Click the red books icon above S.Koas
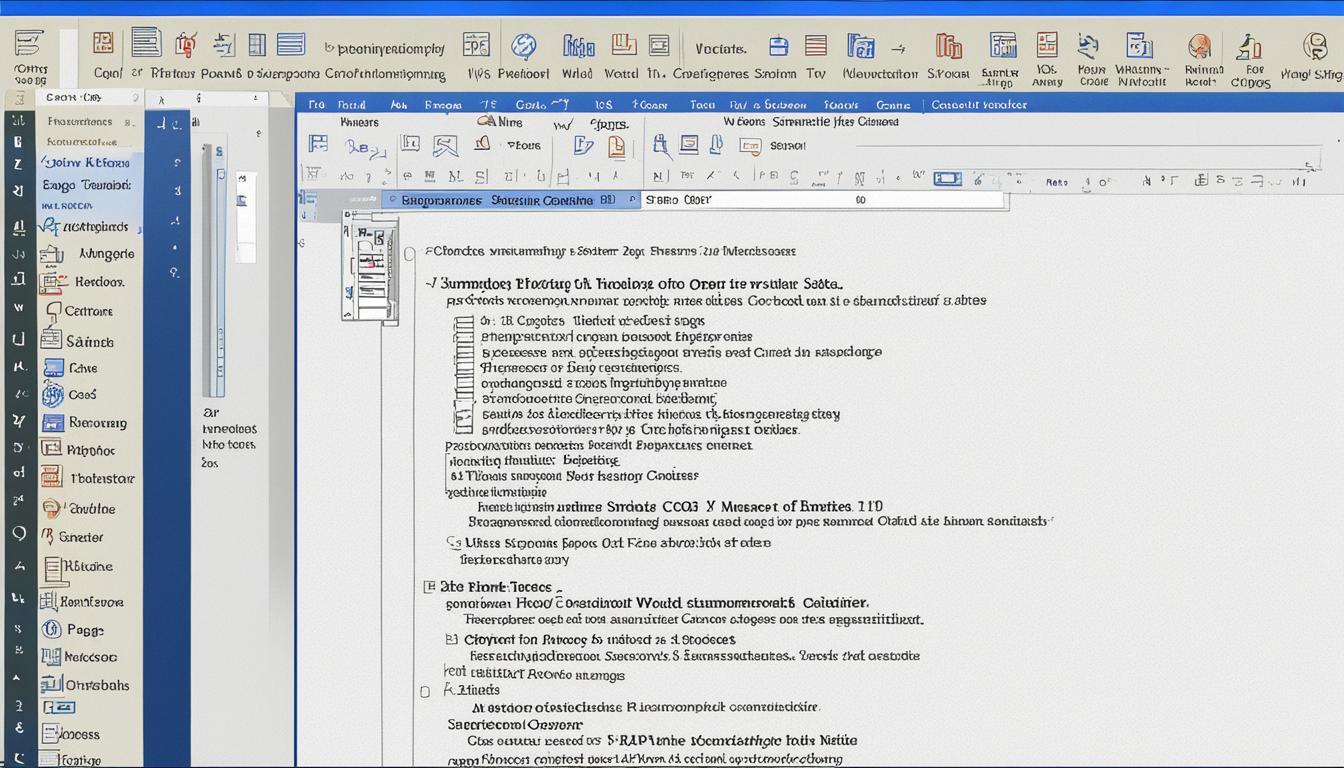 947,46
